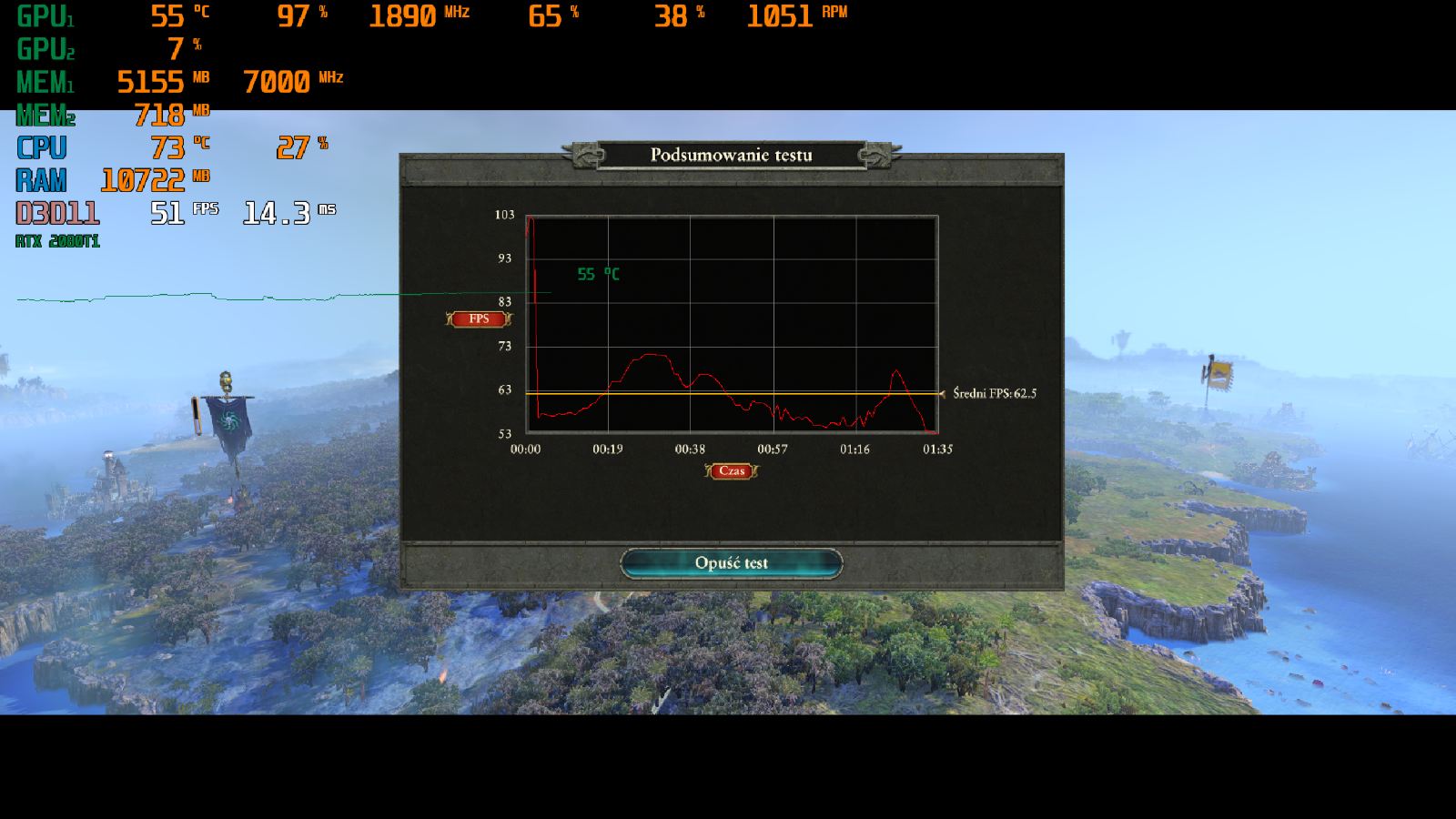Click the yellow average FPS line

(733, 393)
